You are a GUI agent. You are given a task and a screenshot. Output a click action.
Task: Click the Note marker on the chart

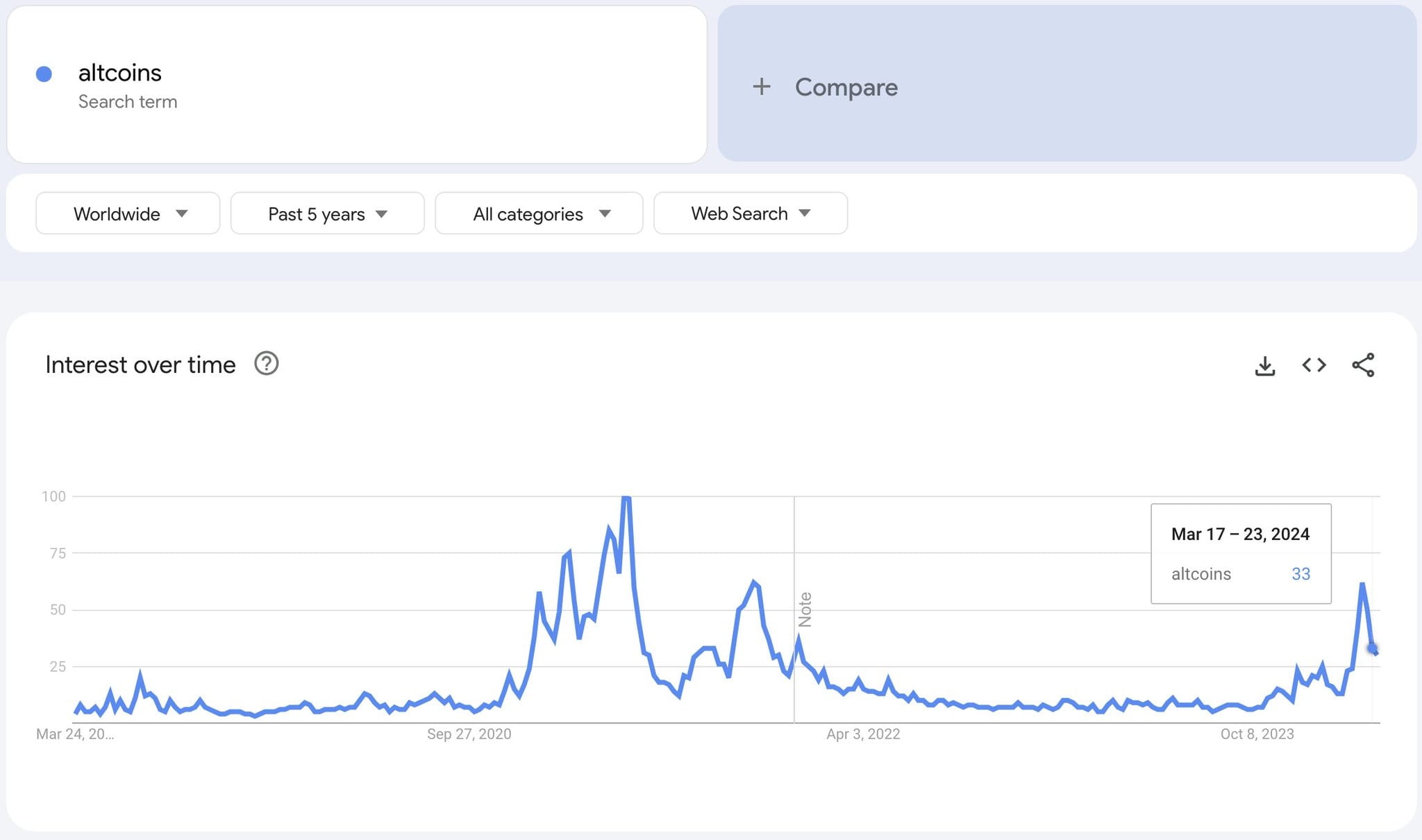pyautogui.click(x=805, y=610)
